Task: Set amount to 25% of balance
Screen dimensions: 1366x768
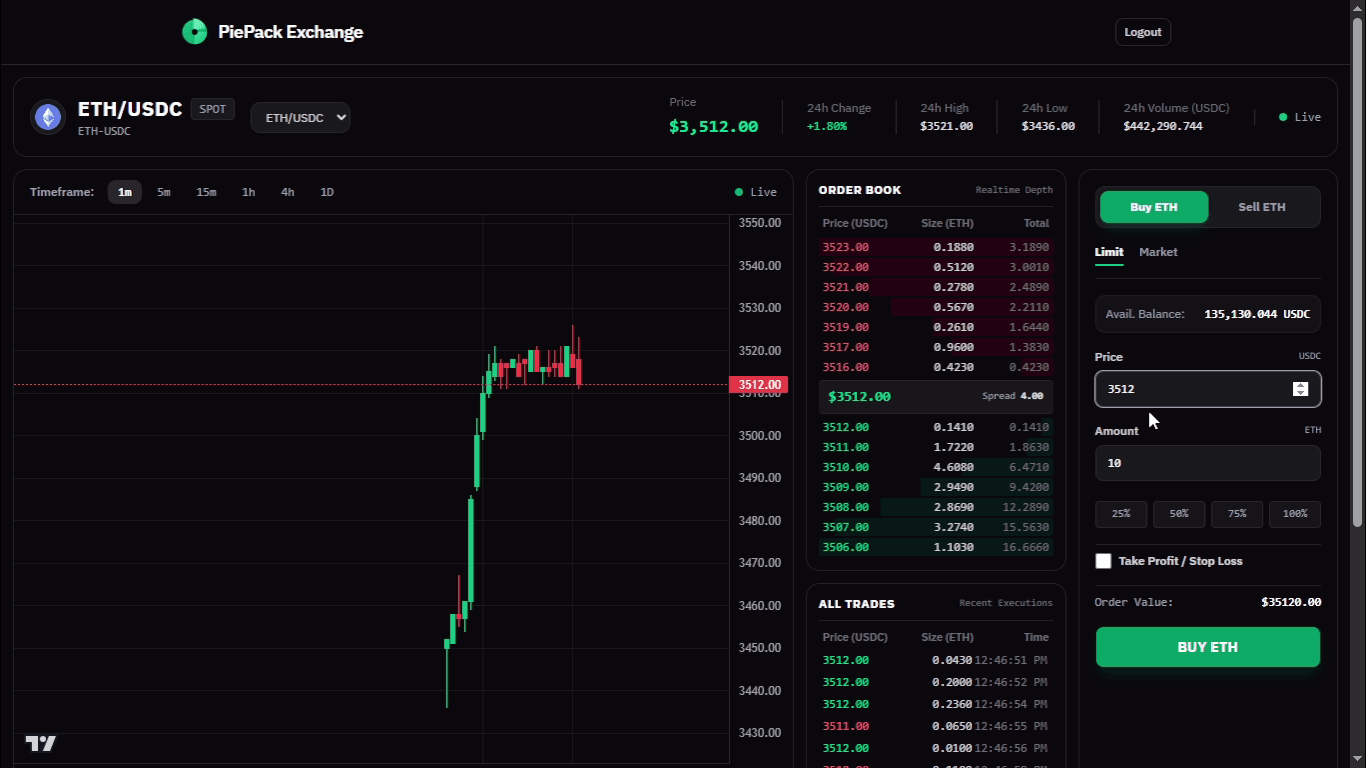Action: coord(1121,514)
